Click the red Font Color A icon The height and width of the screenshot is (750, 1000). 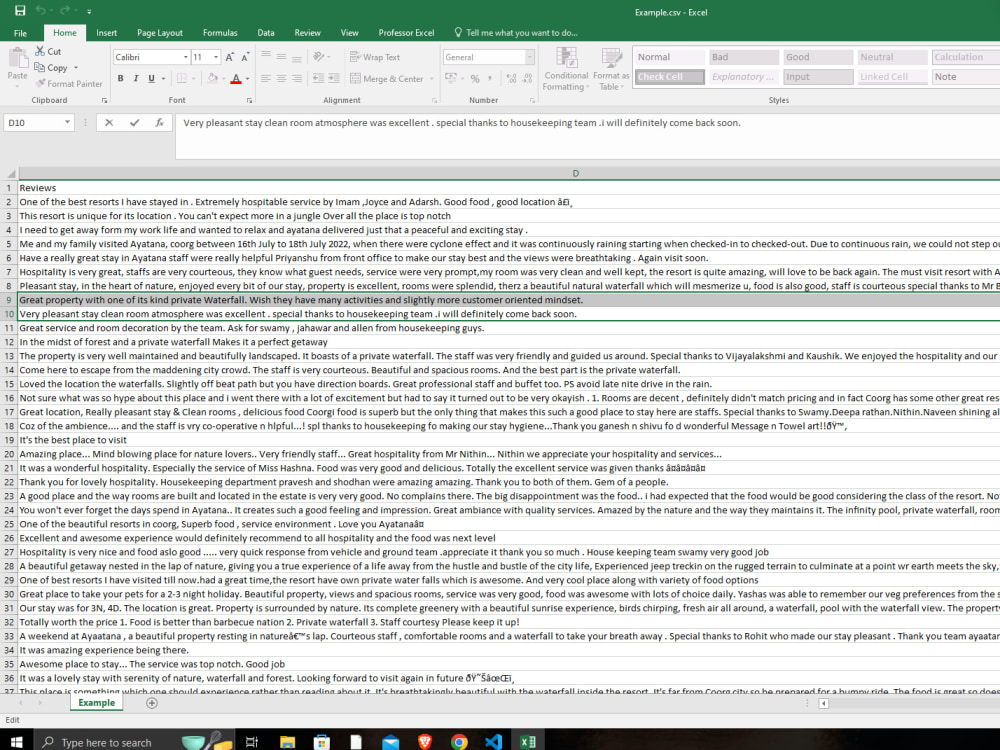coord(236,78)
